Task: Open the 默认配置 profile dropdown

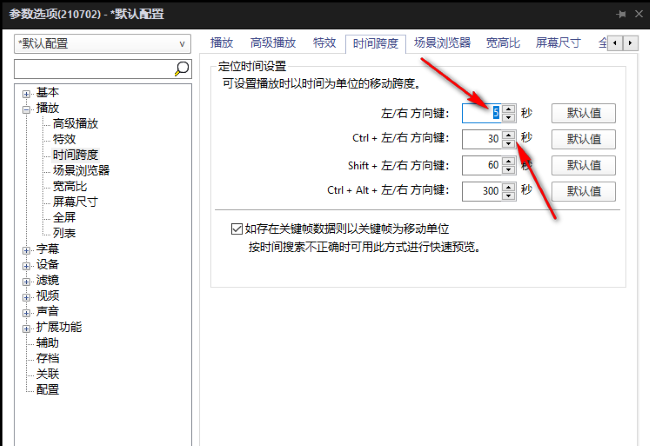Action: point(101,44)
